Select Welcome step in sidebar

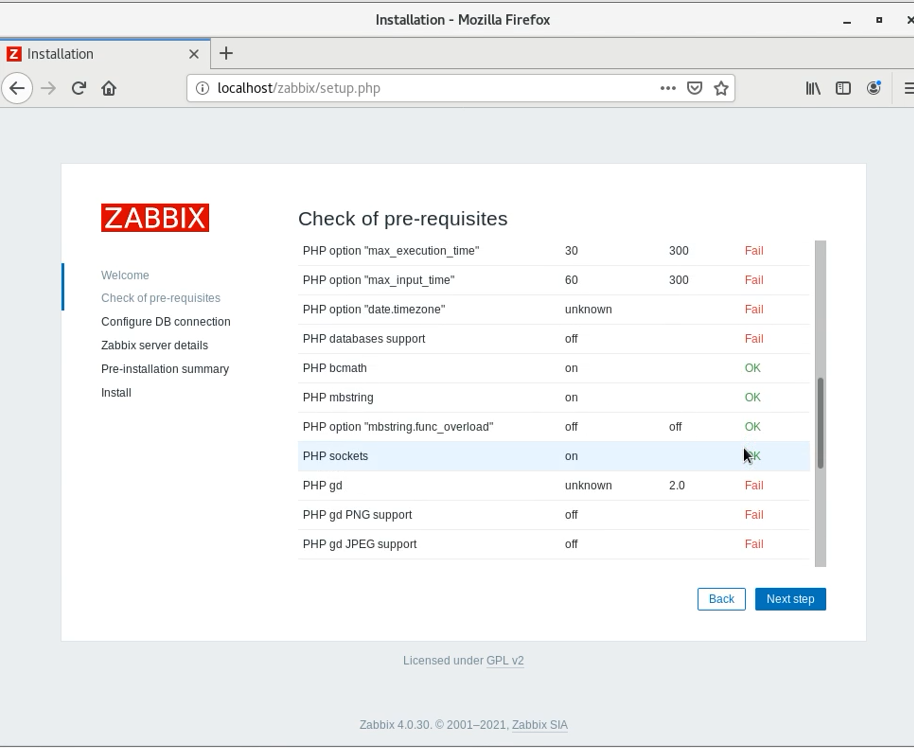click(x=125, y=275)
